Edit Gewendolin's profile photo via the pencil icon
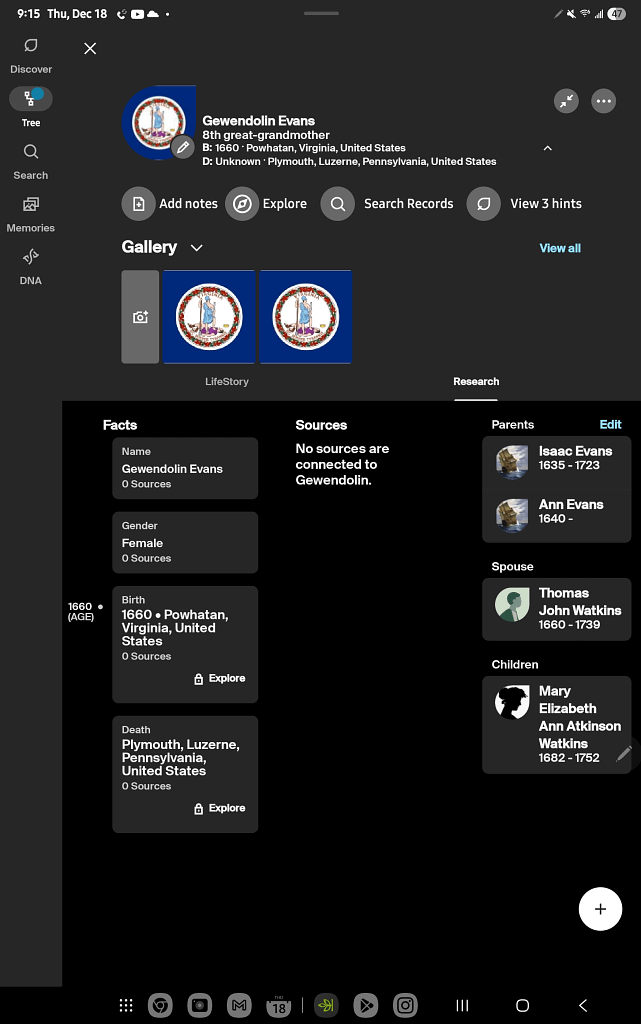The image size is (641, 1024). pyautogui.click(x=183, y=147)
